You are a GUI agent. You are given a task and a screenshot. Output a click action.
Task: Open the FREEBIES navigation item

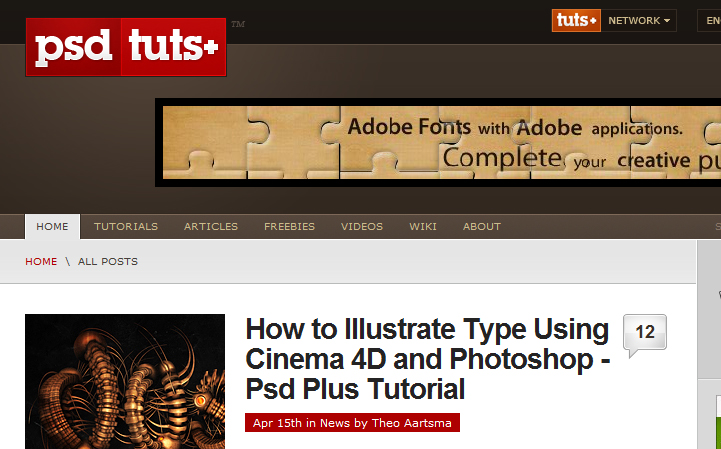coord(289,227)
